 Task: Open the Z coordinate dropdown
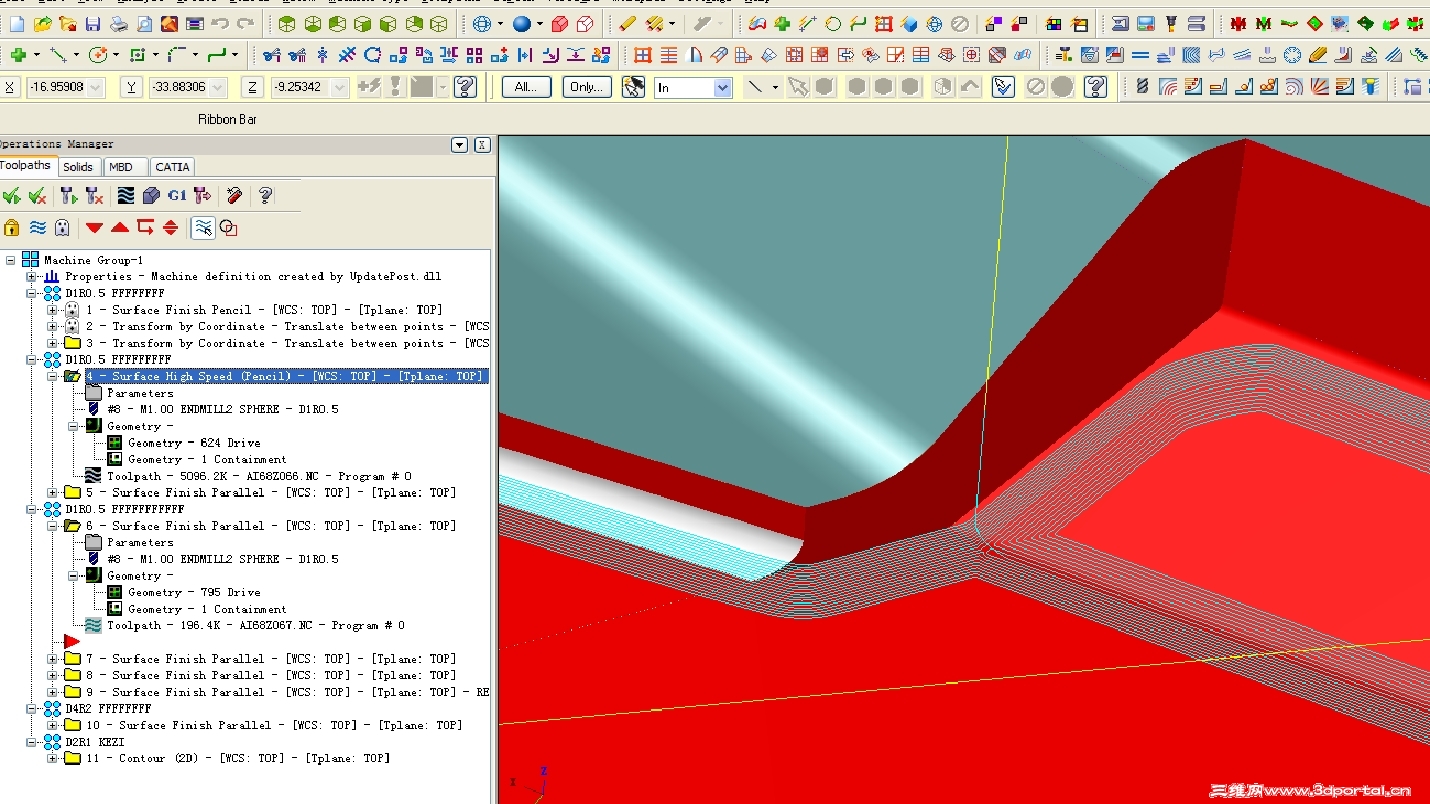(x=339, y=87)
